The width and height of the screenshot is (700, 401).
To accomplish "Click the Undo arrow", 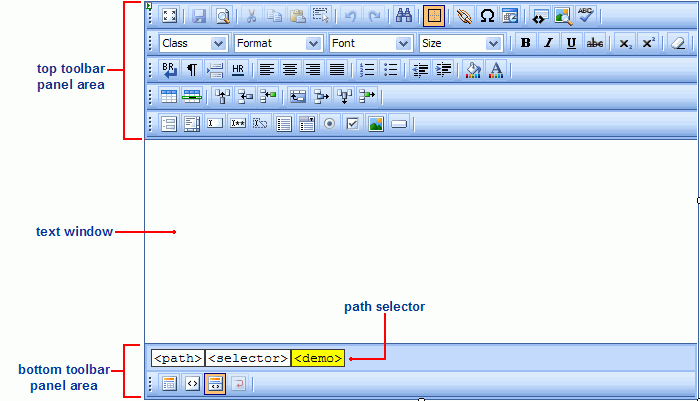I will click(350, 16).
